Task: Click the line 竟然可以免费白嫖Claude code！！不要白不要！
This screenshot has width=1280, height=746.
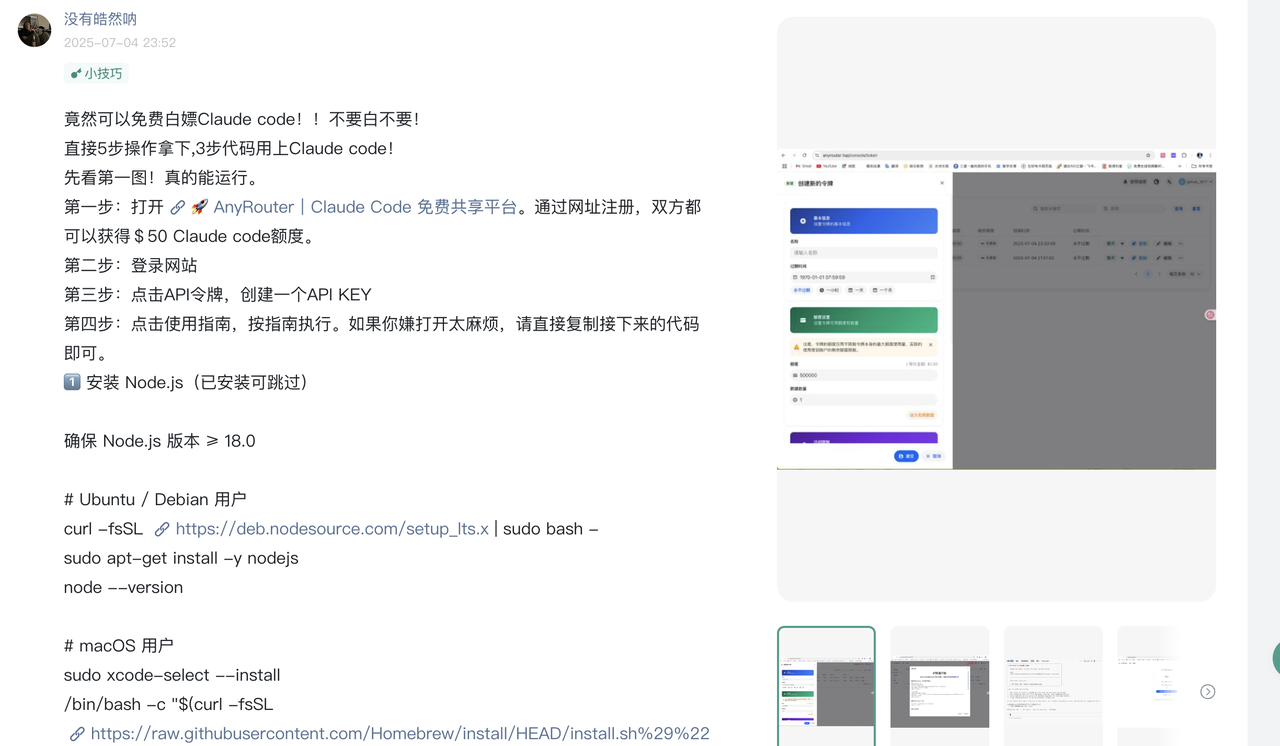Action: (x=242, y=119)
